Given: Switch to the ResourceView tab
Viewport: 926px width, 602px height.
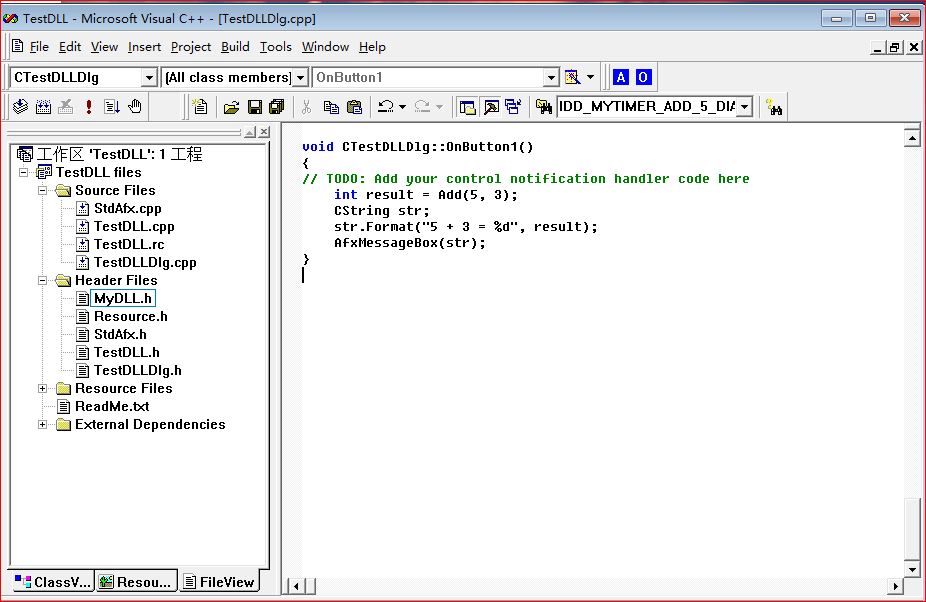Looking at the screenshot, I should coord(136,581).
